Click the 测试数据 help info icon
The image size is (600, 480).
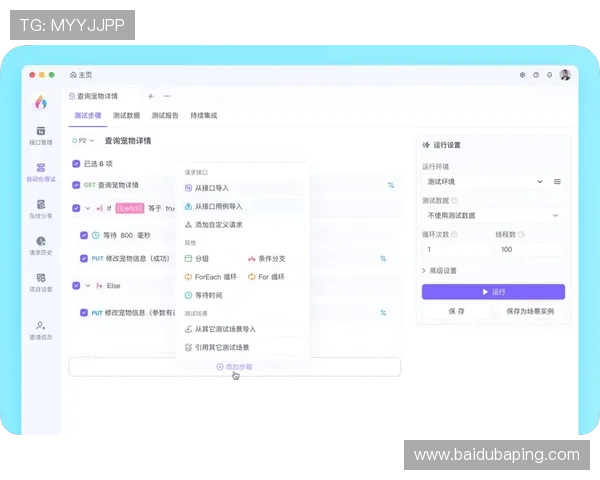point(455,201)
